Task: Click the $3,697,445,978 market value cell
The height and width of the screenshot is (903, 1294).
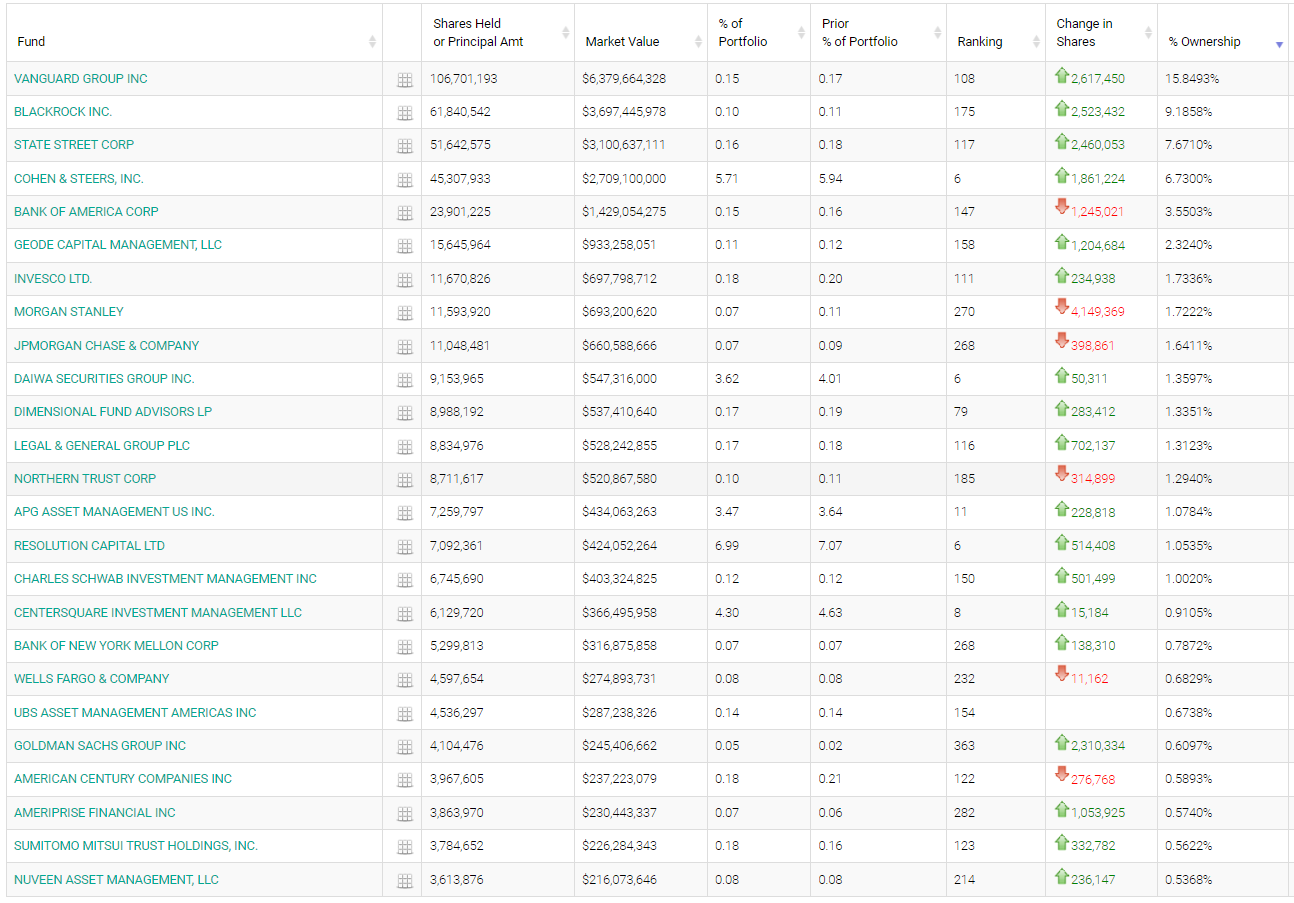Action: (624, 112)
